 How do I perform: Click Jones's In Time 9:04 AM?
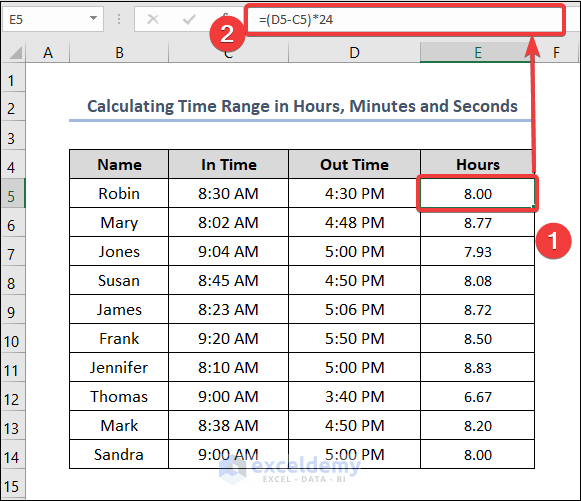229,251
